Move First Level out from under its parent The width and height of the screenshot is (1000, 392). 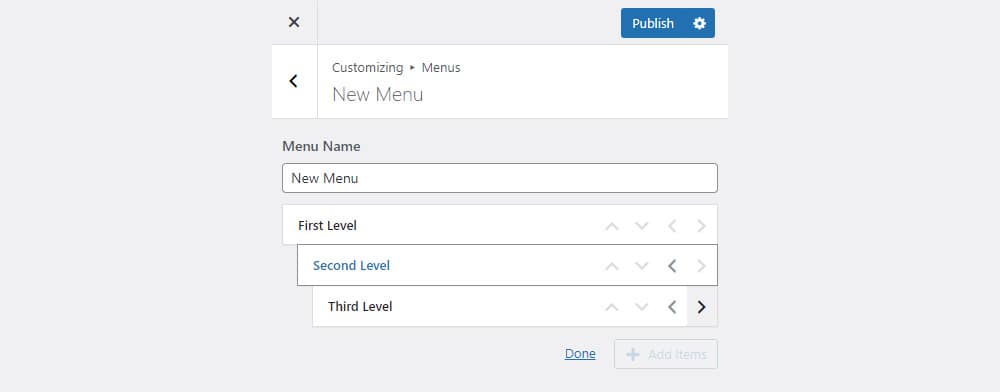tap(672, 226)
